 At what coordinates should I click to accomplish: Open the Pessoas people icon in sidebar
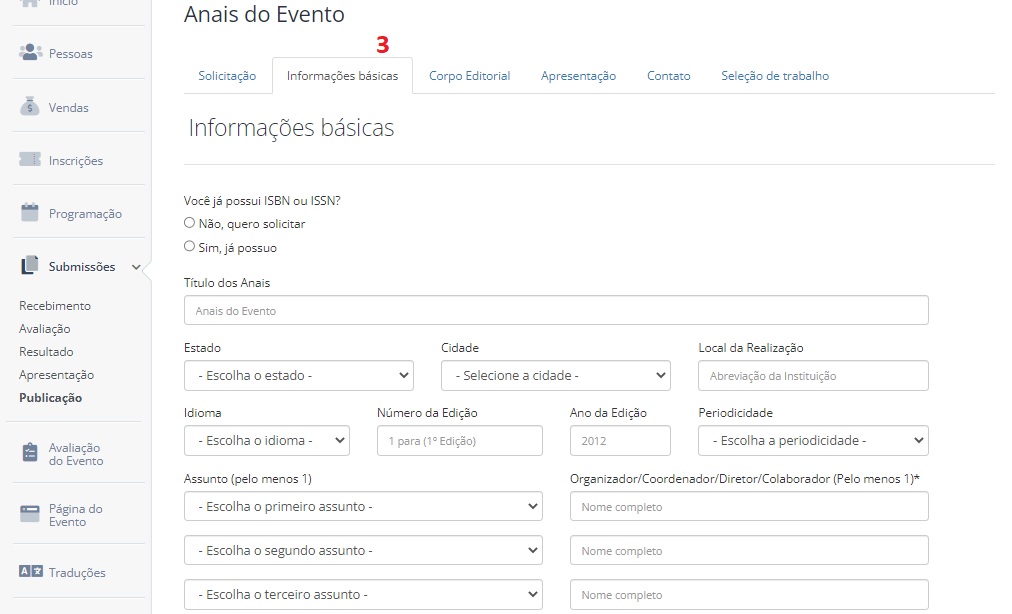(30, 52)
